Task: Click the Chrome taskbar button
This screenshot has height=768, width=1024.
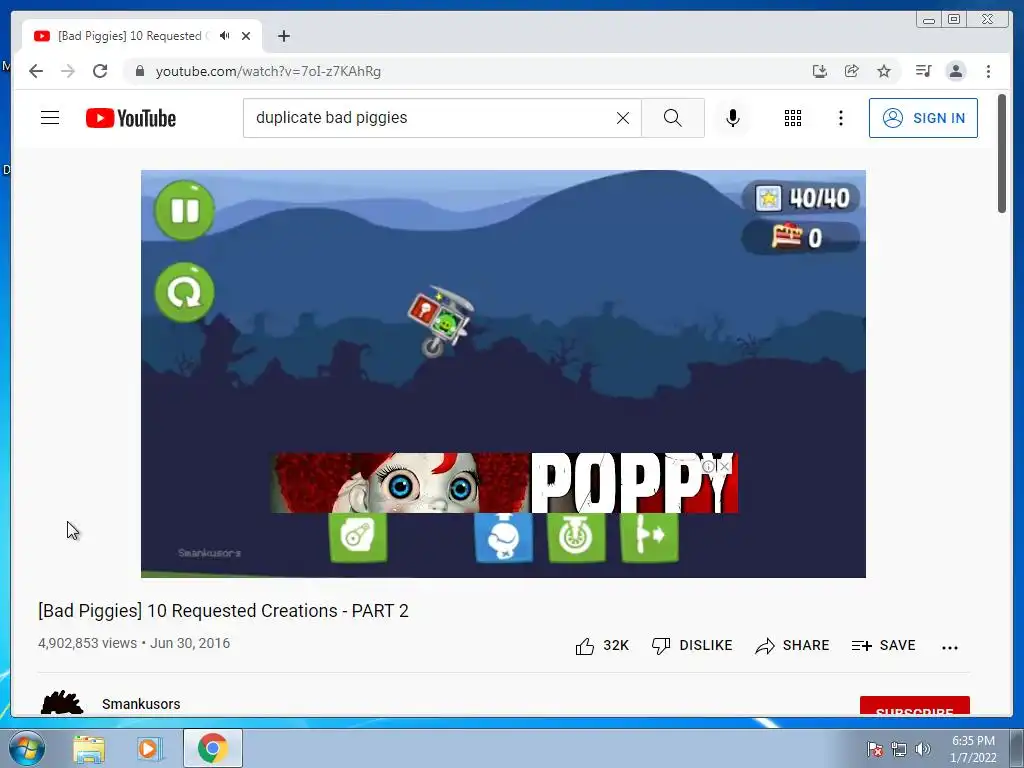Action: [x=212, y=748]
